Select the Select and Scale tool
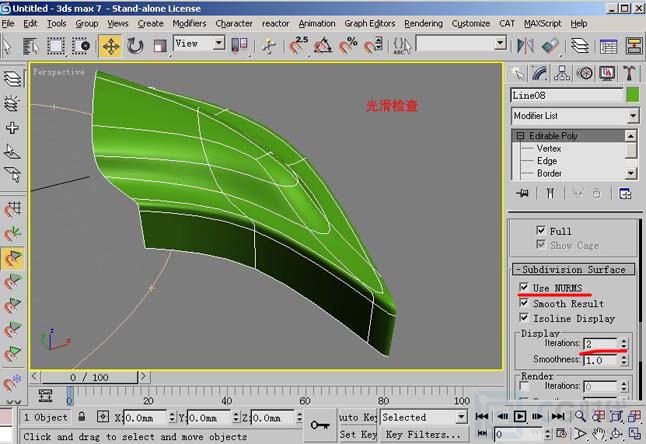This screenshot has height=444, width=646. 160,46
